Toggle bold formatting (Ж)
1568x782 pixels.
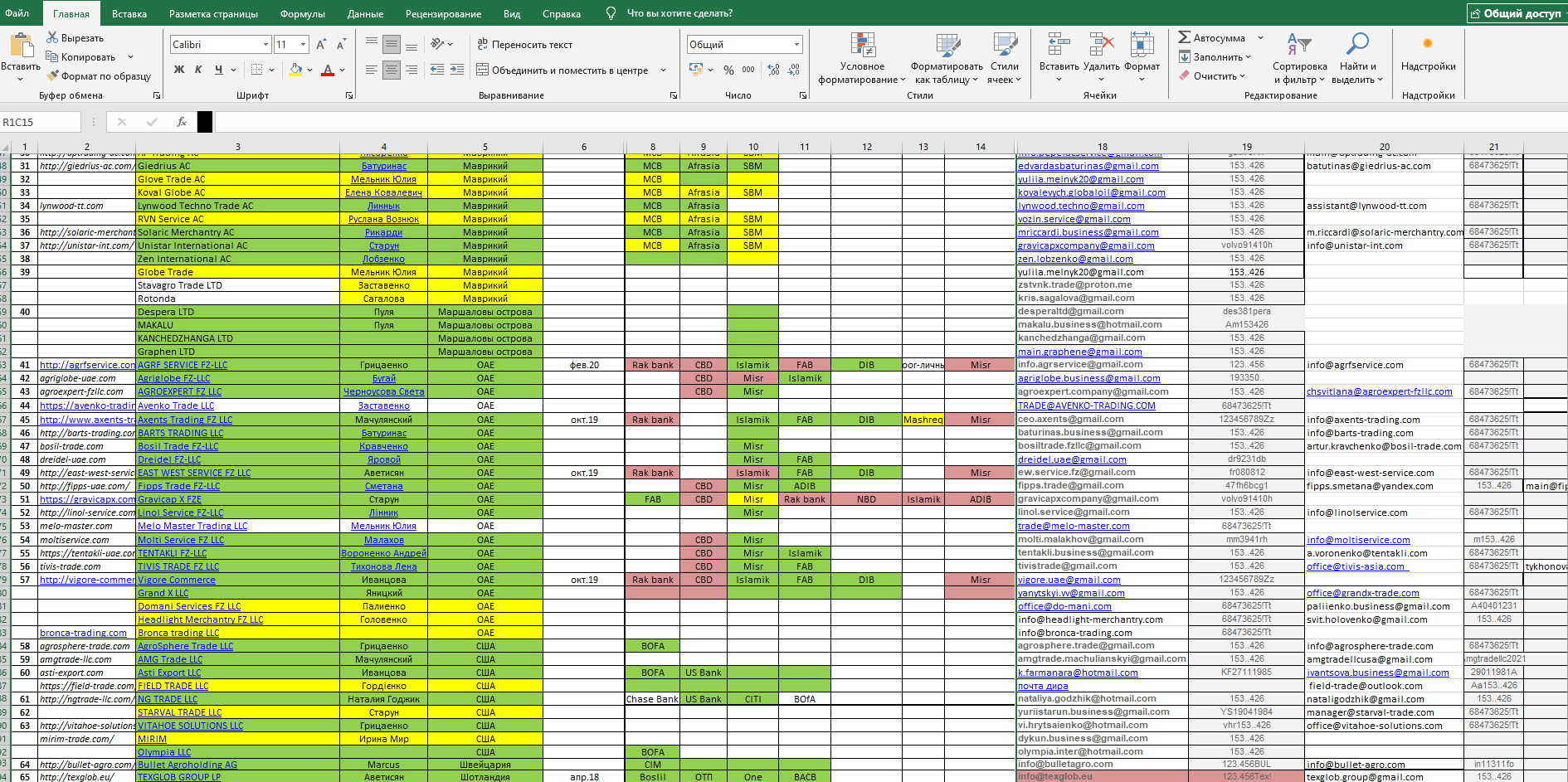coord(178,70)
